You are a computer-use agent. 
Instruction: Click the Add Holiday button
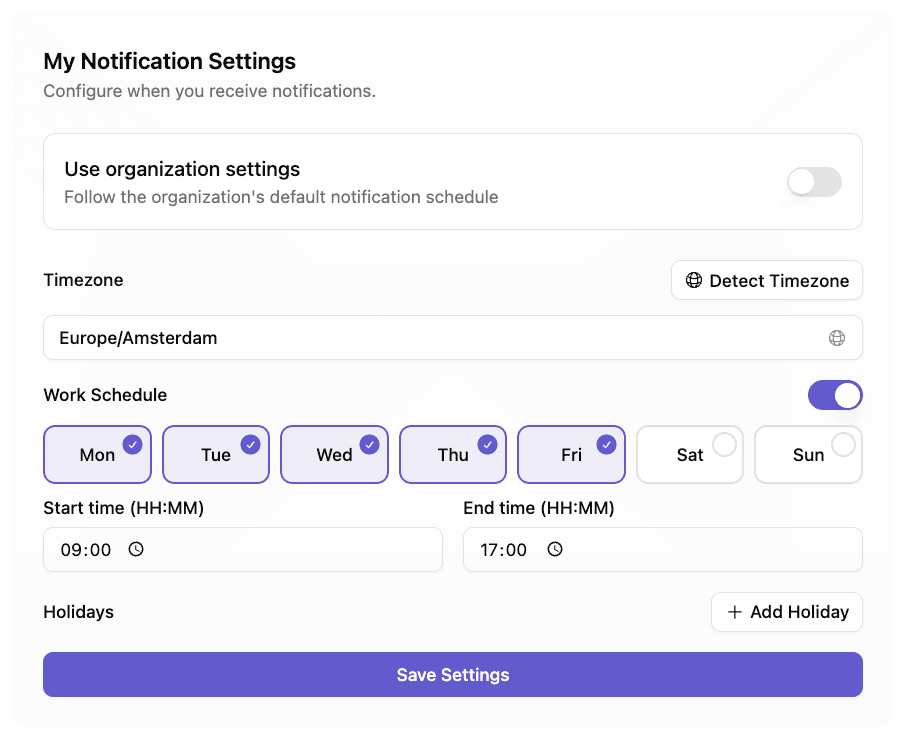(787, 611)
